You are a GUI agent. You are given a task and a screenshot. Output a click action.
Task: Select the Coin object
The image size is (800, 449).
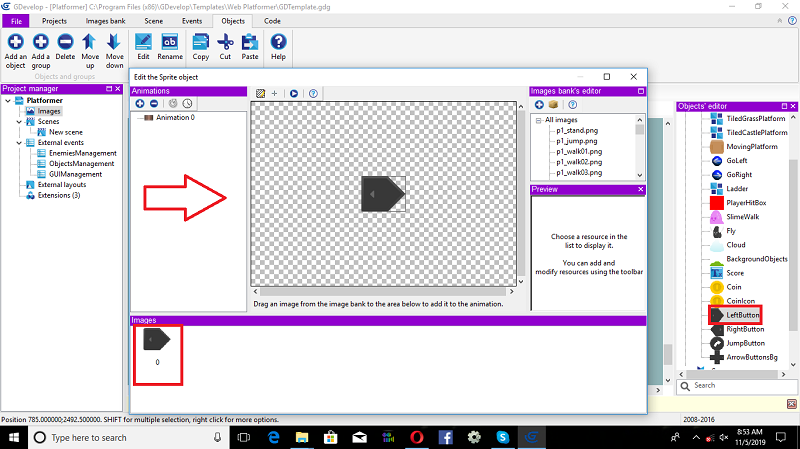pyautogui.click(x=734, y=287)
